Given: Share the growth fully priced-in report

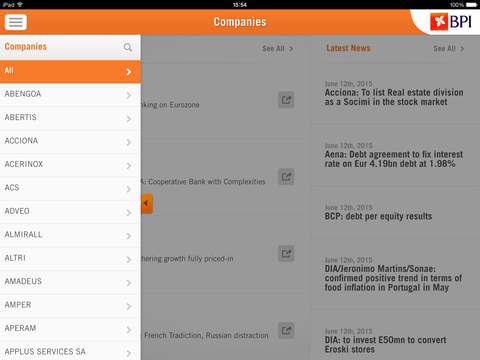Looking at the screenshot, I should coord(286,254).
